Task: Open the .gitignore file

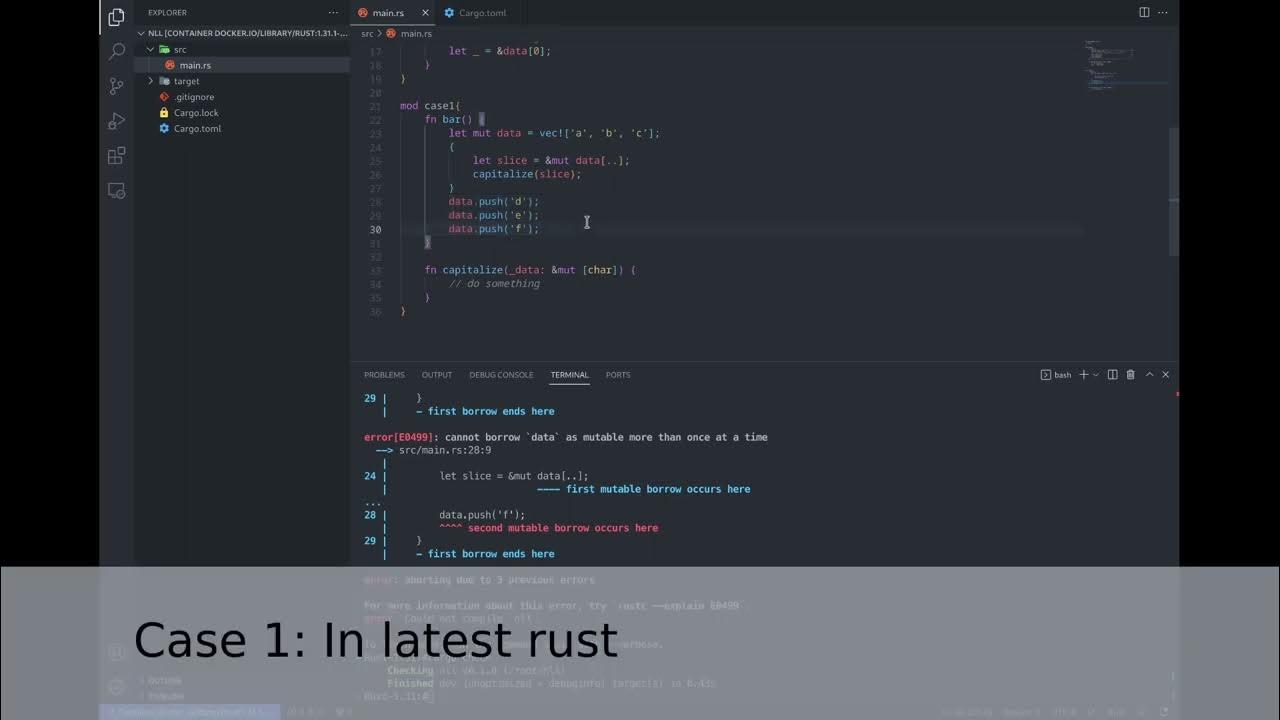Action: pyautogui.click(x=242, y=97)
